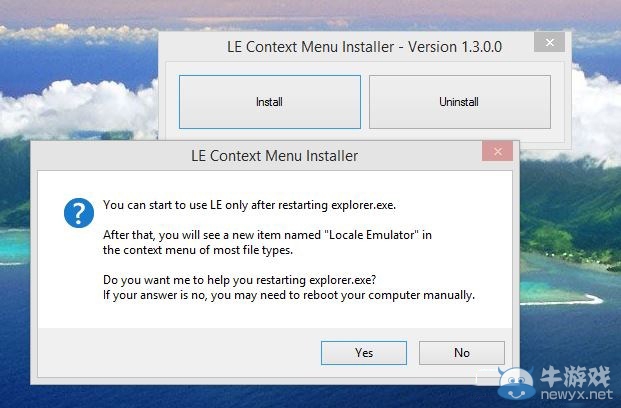The image size is (621, 408).
Task: Click the 牛游戏 watermark characters
Action: (575, 376)
